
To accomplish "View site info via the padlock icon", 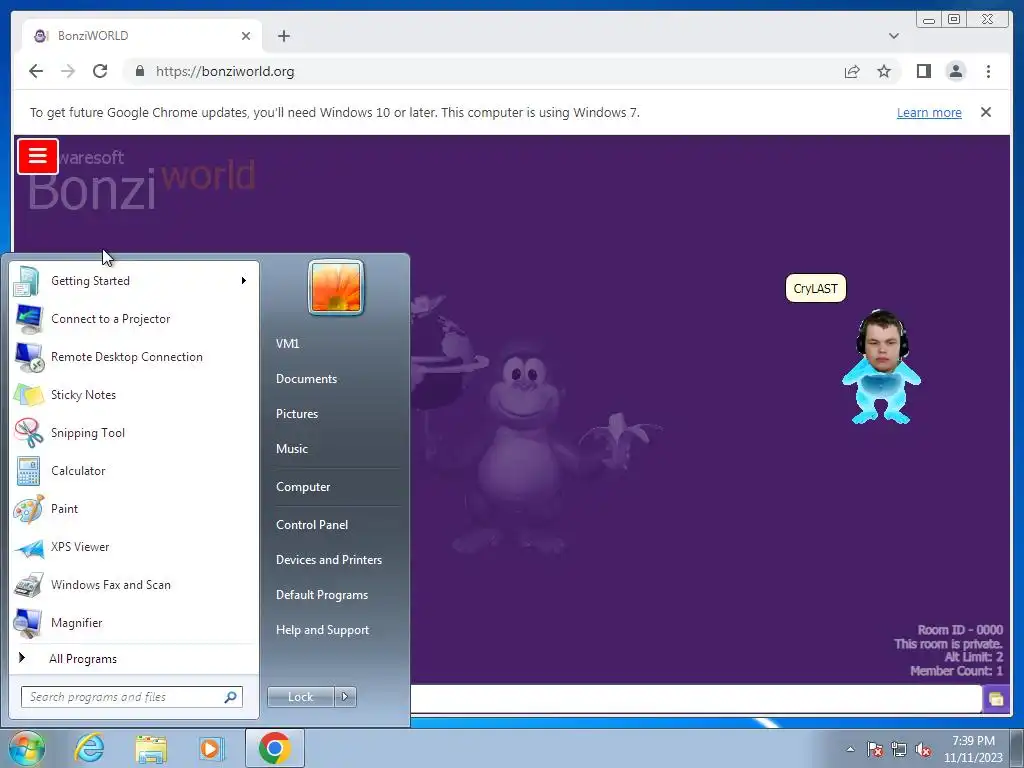I will tap(139, 71).
